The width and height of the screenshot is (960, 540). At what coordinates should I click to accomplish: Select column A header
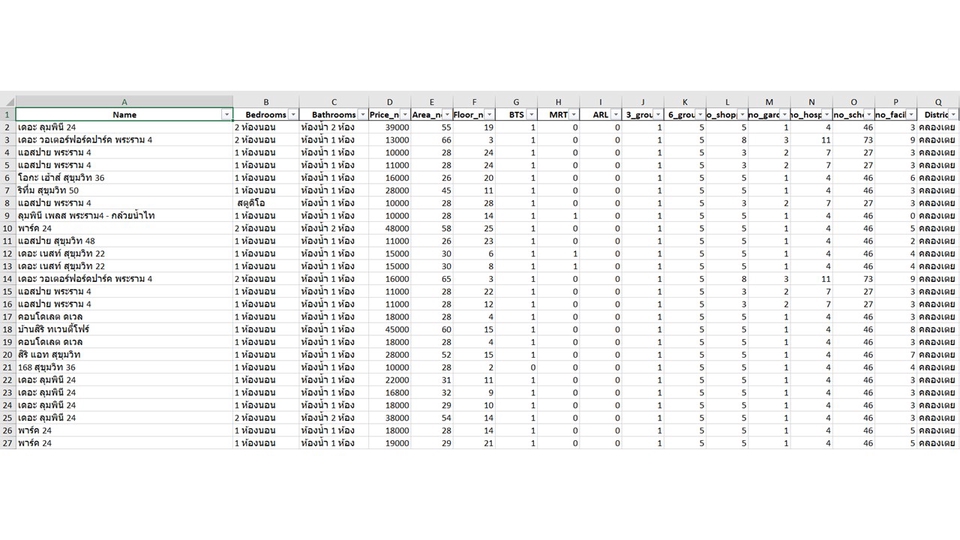coord(124,102)
